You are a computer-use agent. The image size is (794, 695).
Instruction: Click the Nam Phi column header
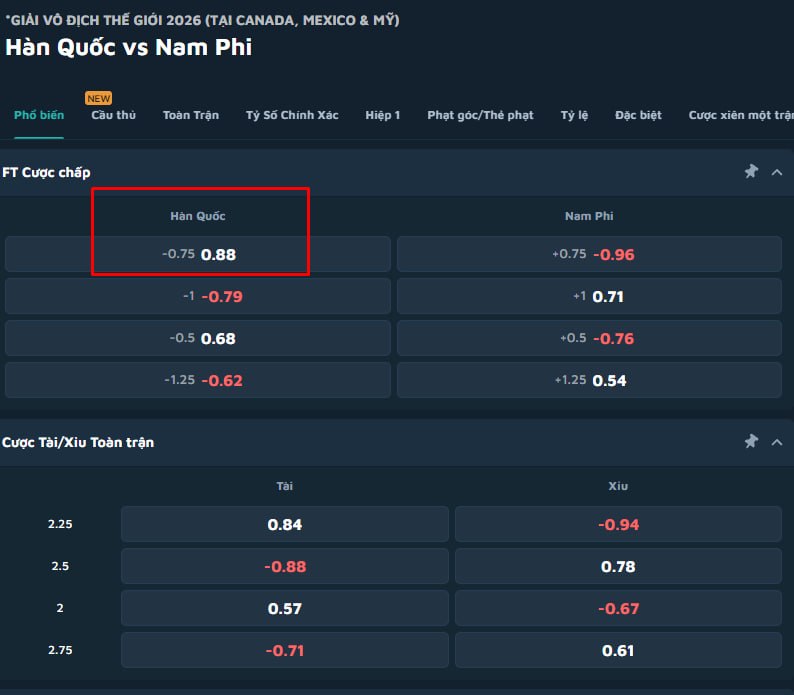pos(589,216)
